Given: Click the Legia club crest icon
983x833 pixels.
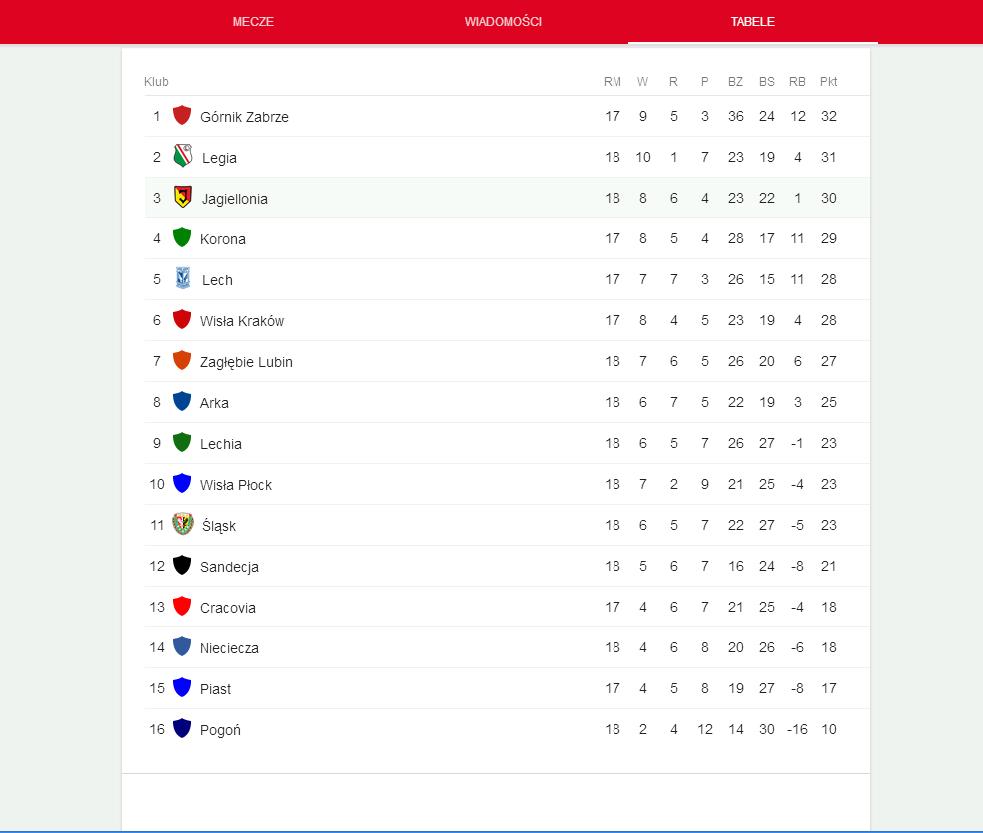Looking at the screenshot, I should (x=183, y=157).
